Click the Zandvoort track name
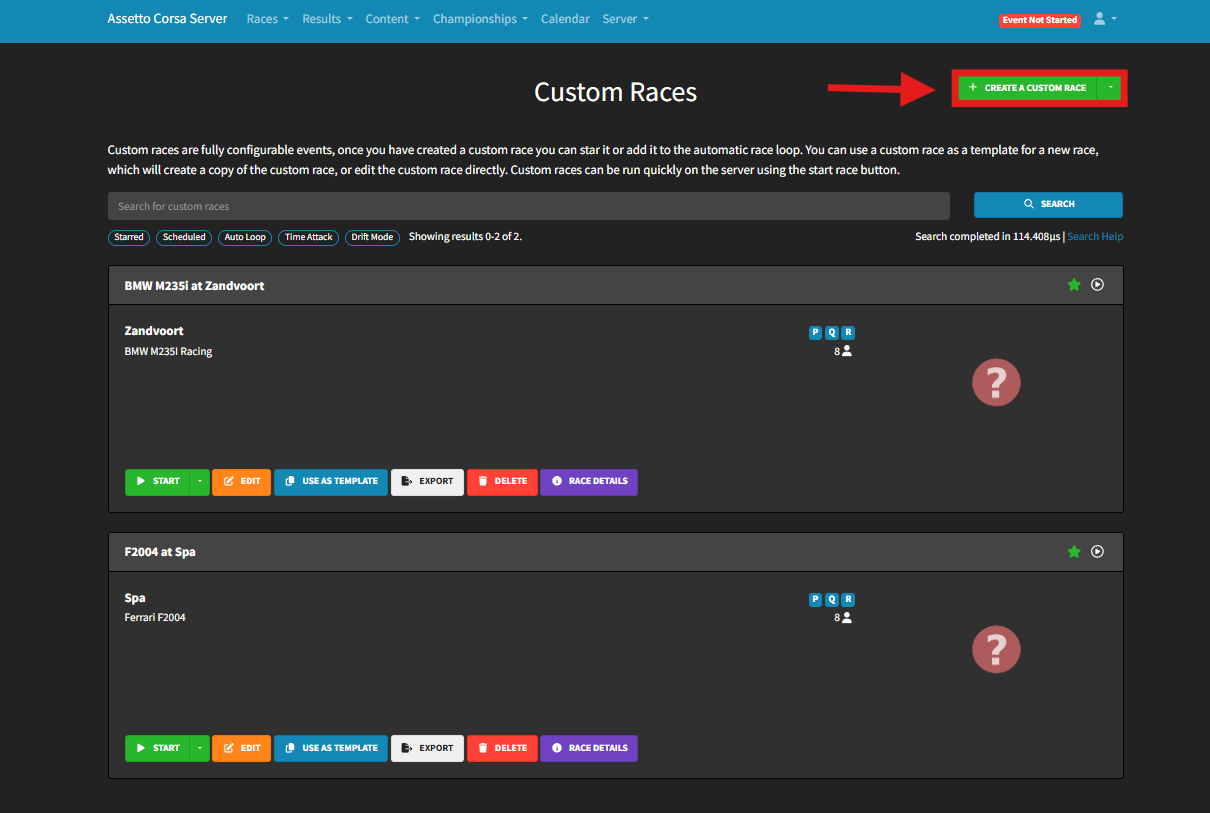Viewport: 1210px width, 813px height. pos(154,331)
